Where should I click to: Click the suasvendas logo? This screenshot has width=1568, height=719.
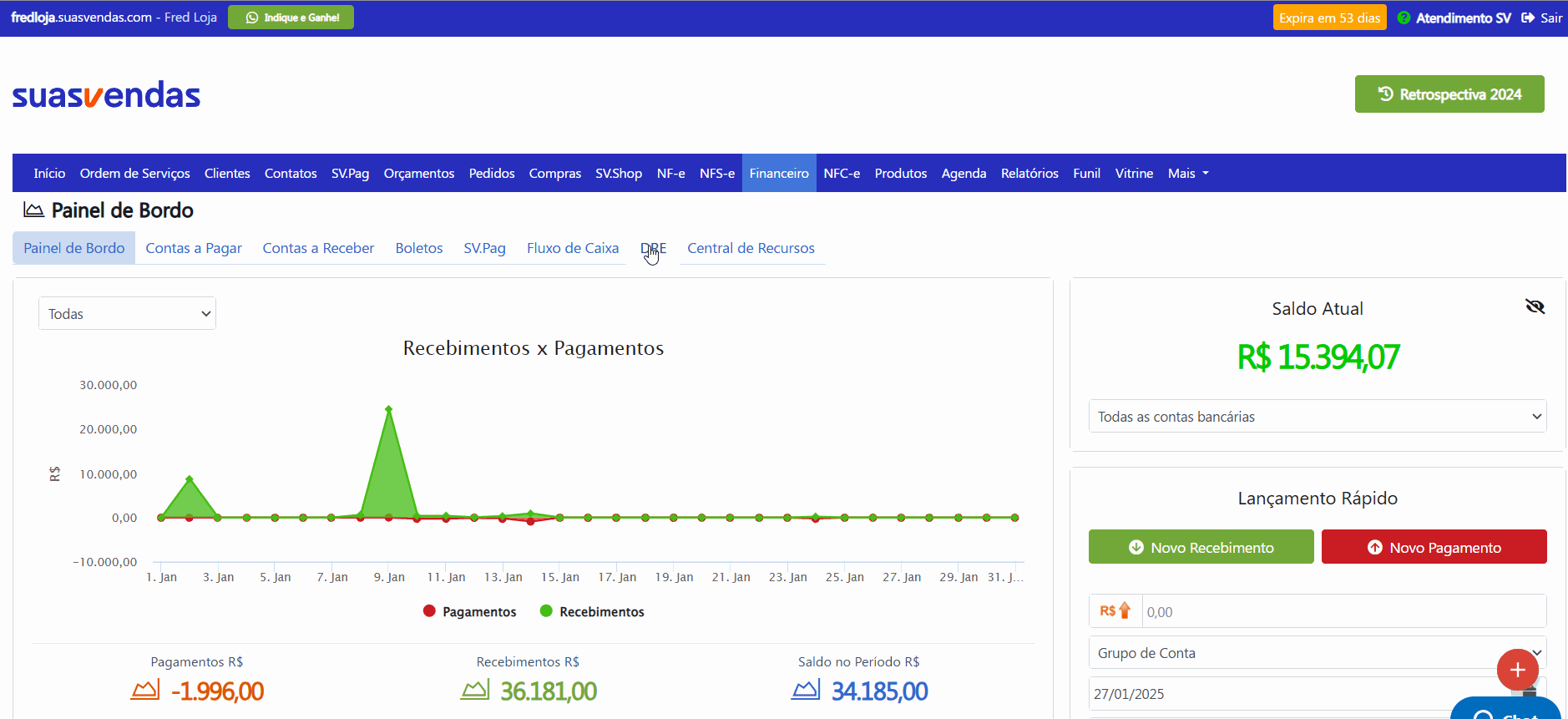point(106,94)
